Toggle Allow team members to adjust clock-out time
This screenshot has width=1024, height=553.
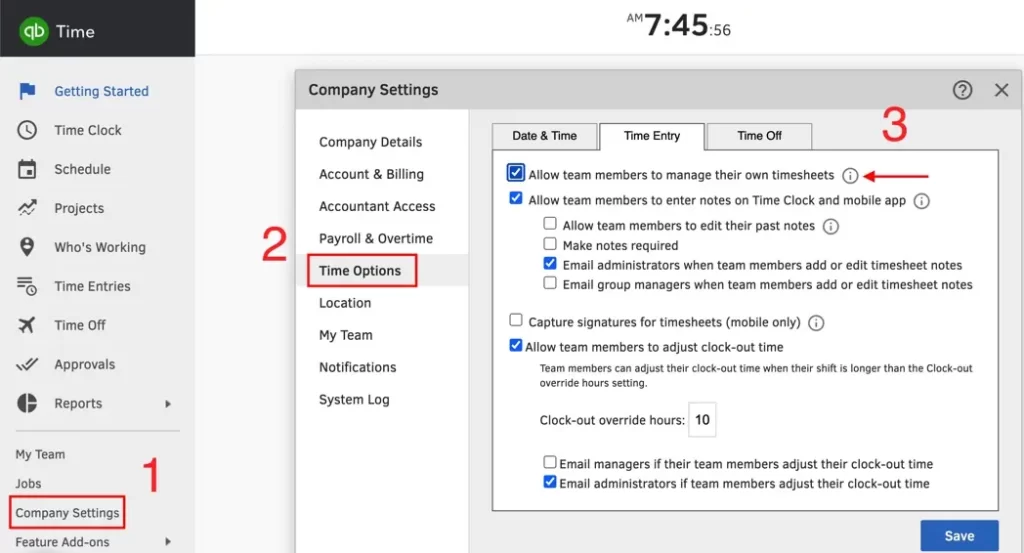point(515,345)
